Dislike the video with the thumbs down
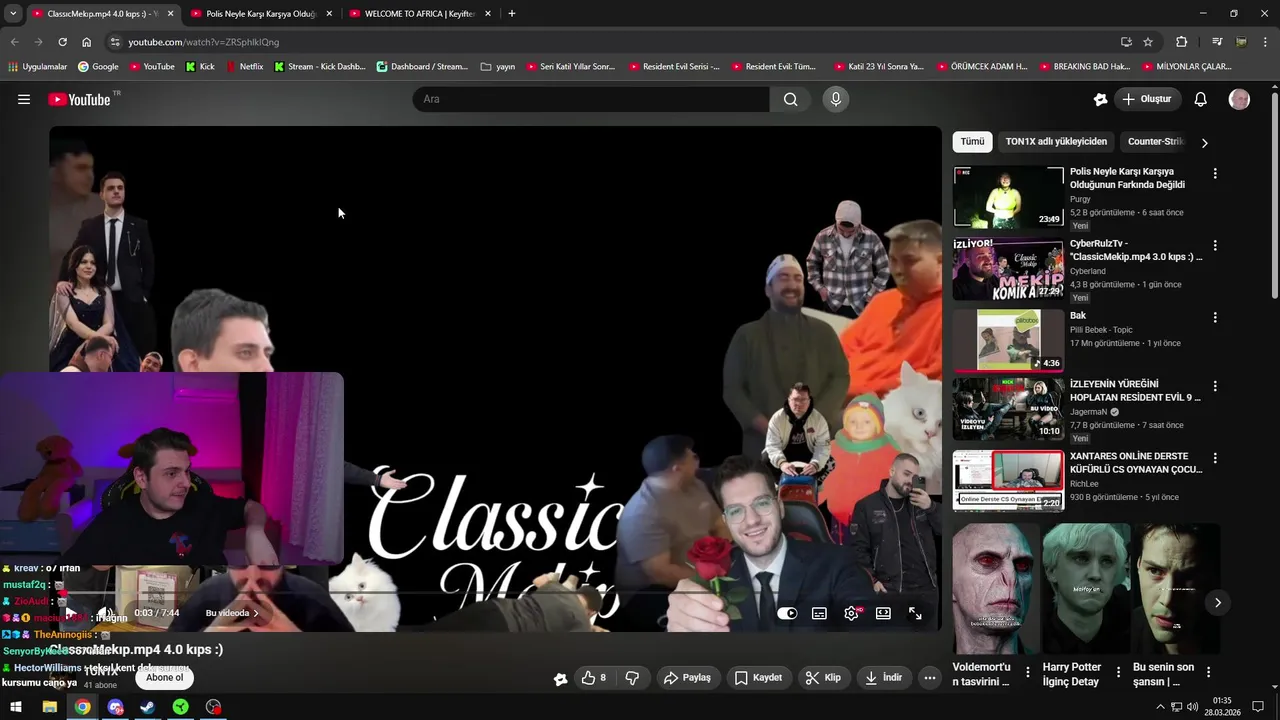 [632, 677]
